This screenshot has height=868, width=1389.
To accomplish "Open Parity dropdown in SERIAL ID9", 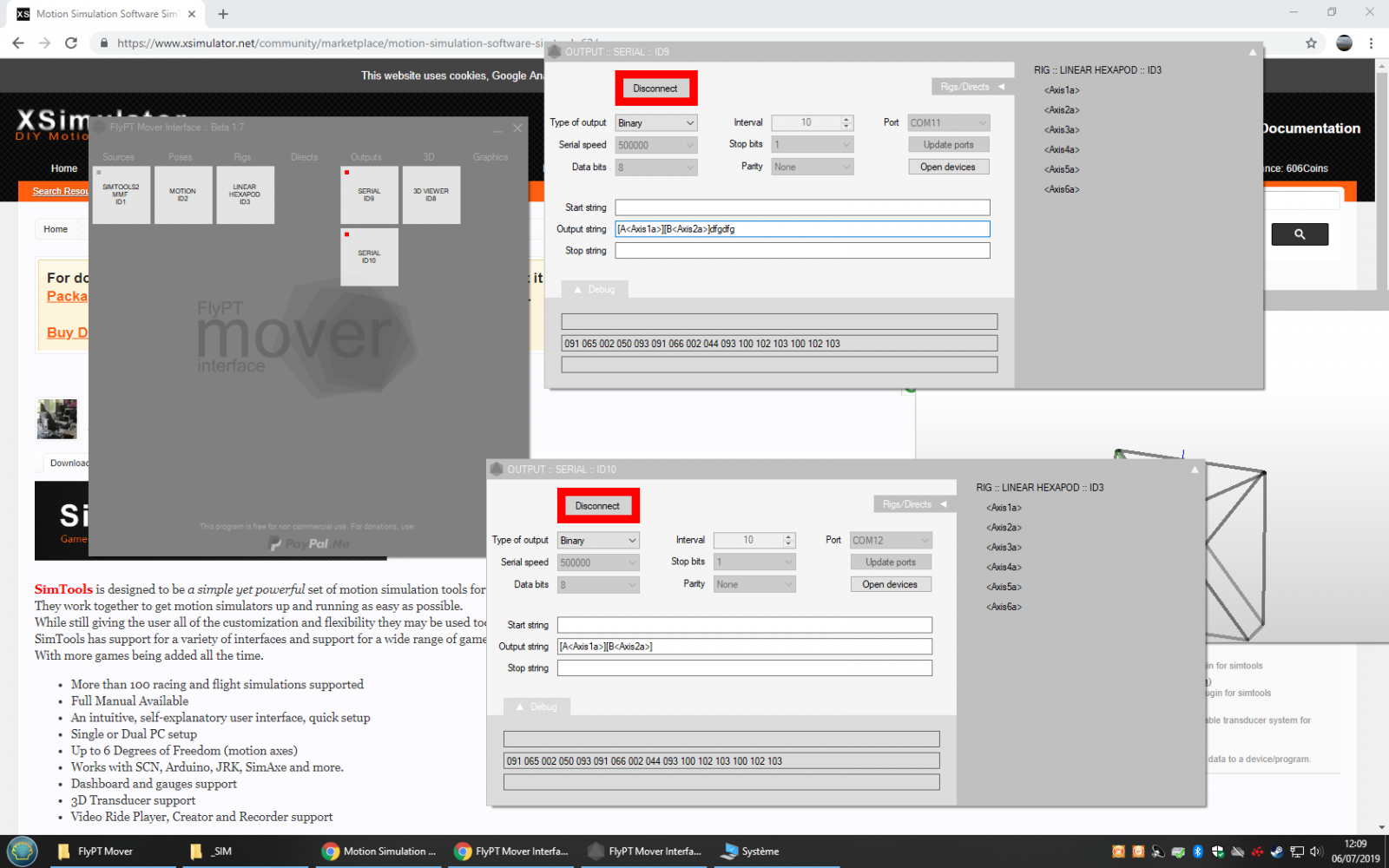I will [x=813, y=167].
